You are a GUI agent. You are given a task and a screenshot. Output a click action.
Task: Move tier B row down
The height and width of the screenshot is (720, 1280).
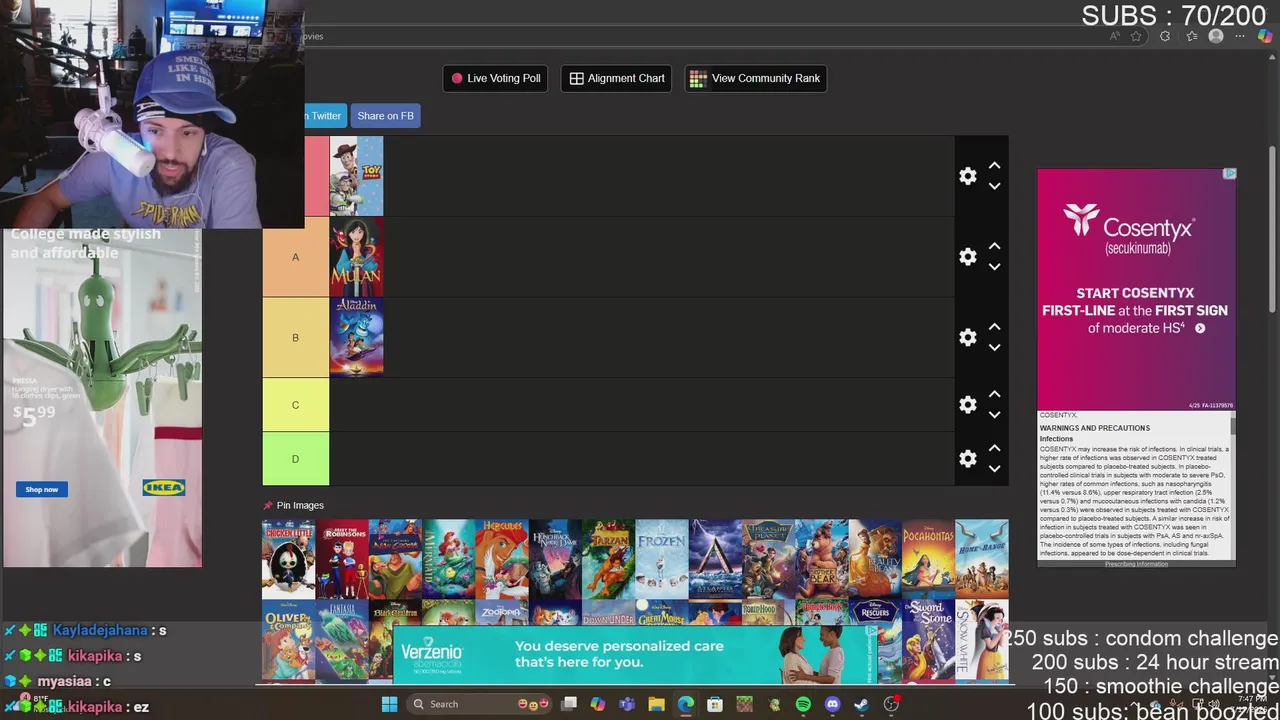(994, 348)
